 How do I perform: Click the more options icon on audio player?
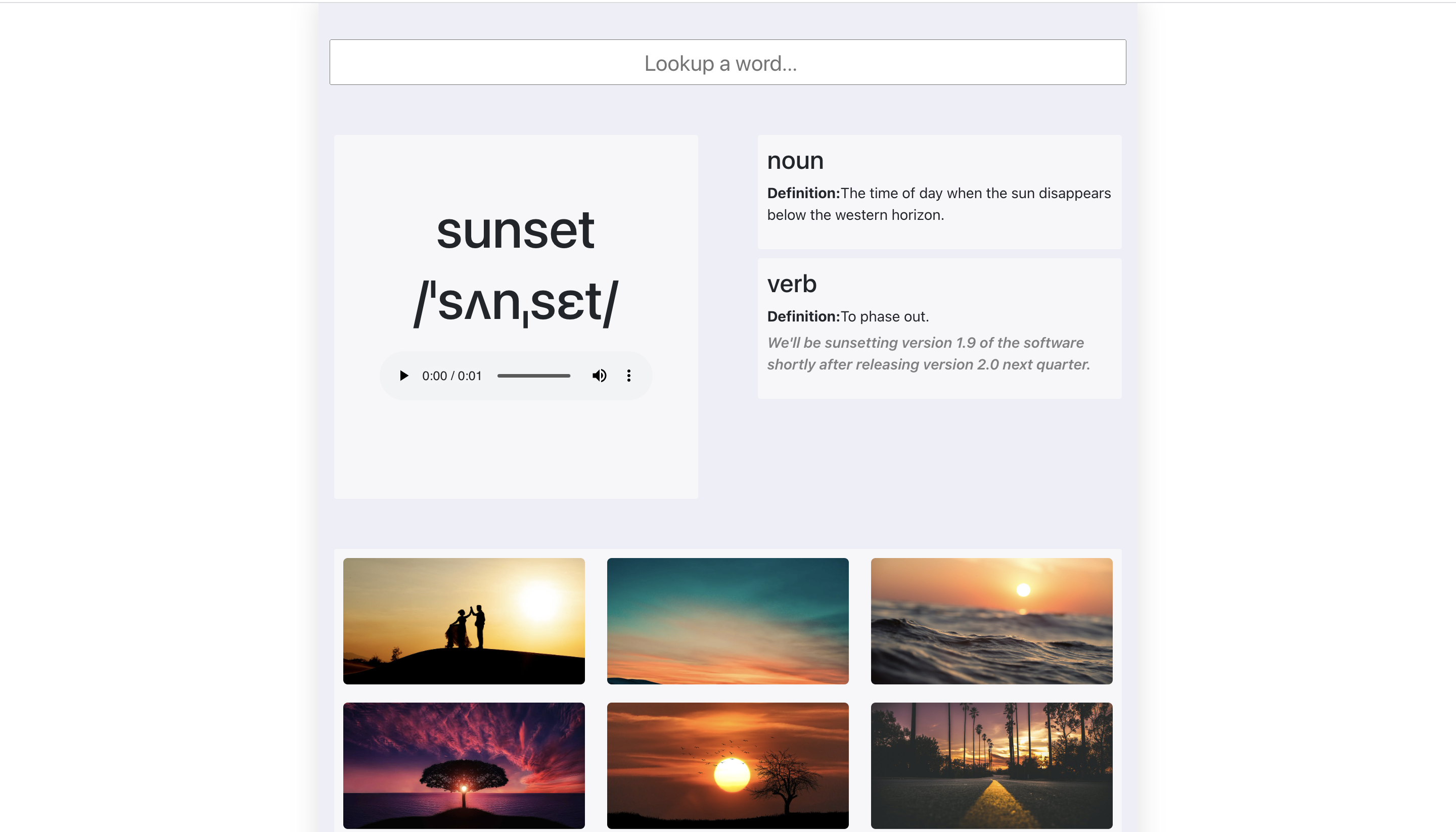point(629,375)
